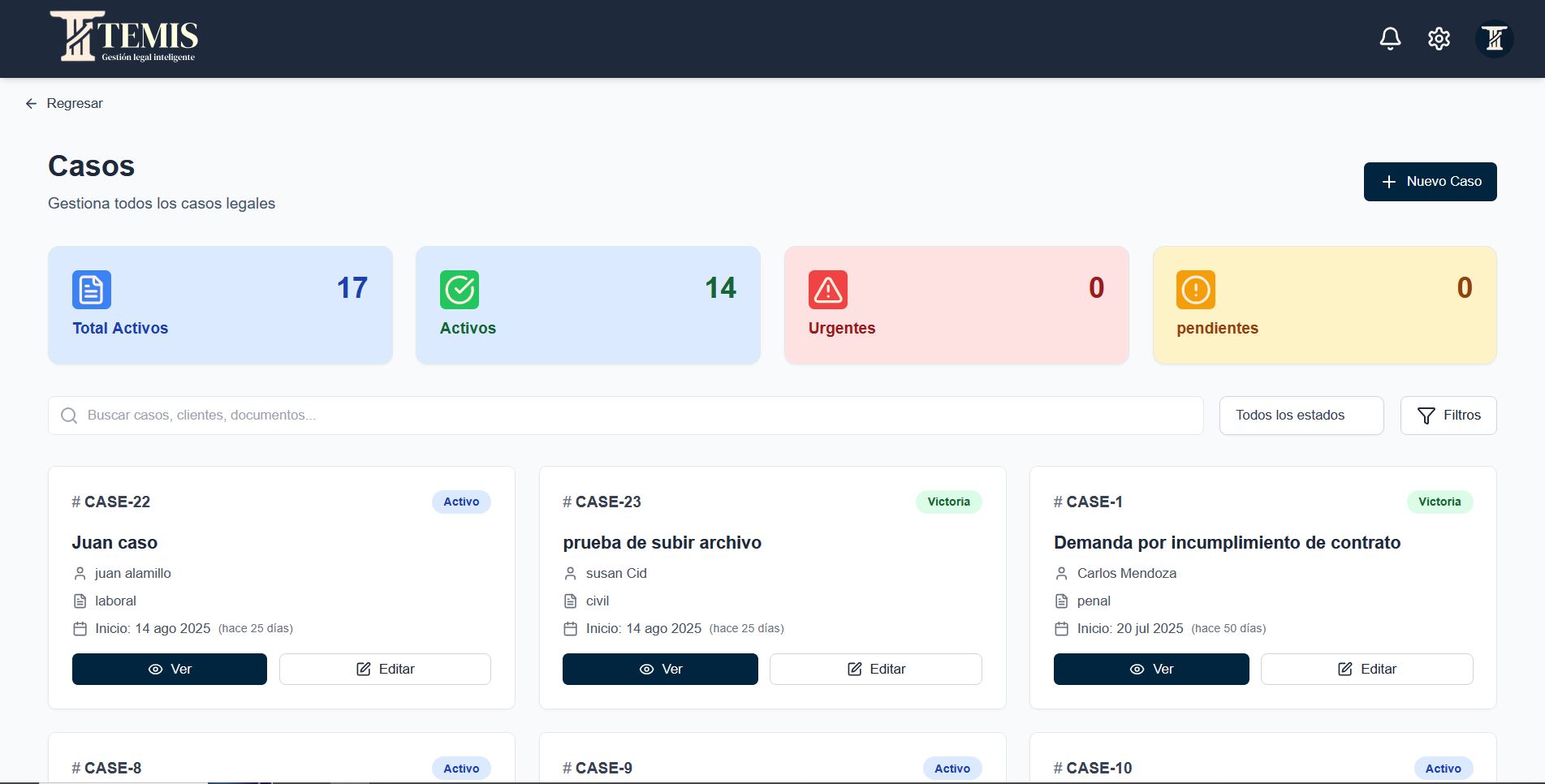
Task: Open the profile avatar menu
Action: click(x=1494, y=38)
